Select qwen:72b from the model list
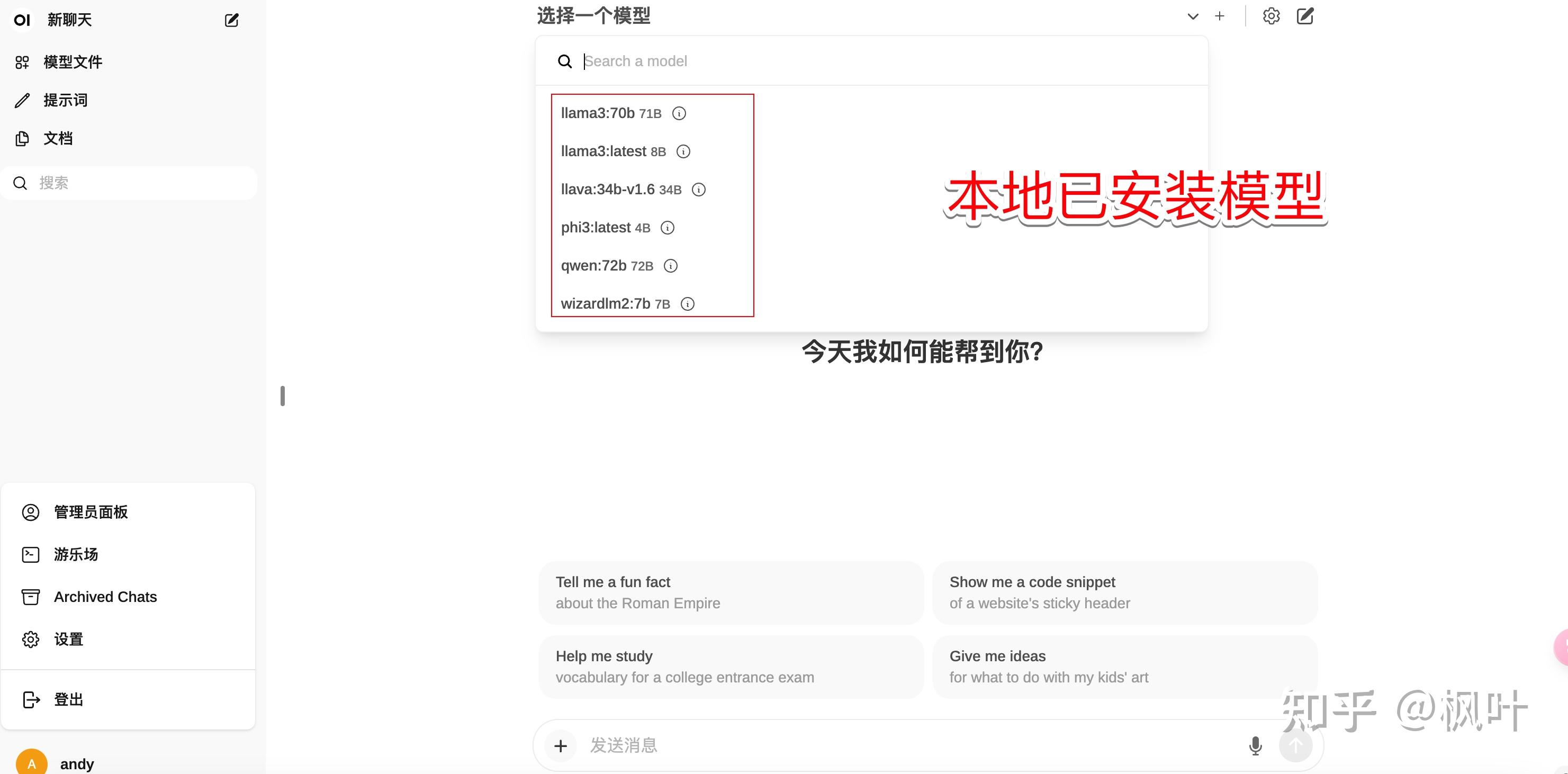Image resolution: width=1568 pixels, height=774 pixels. (x=593, y=266)
